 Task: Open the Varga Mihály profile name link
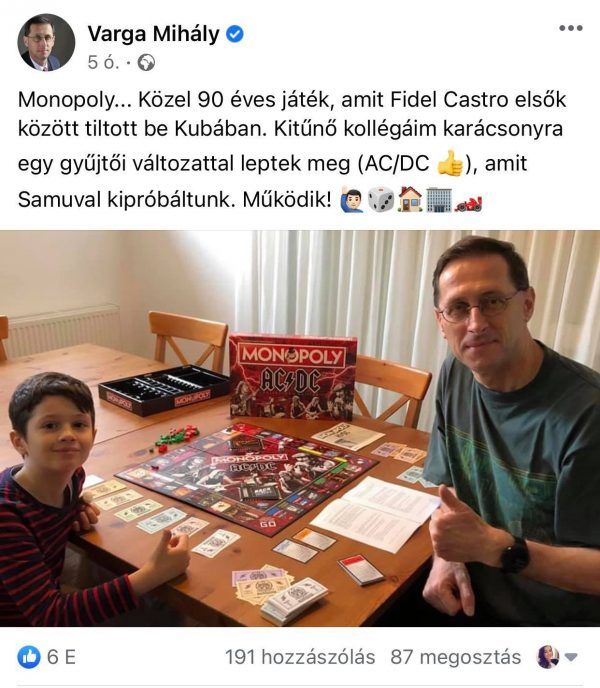(153, 34)
